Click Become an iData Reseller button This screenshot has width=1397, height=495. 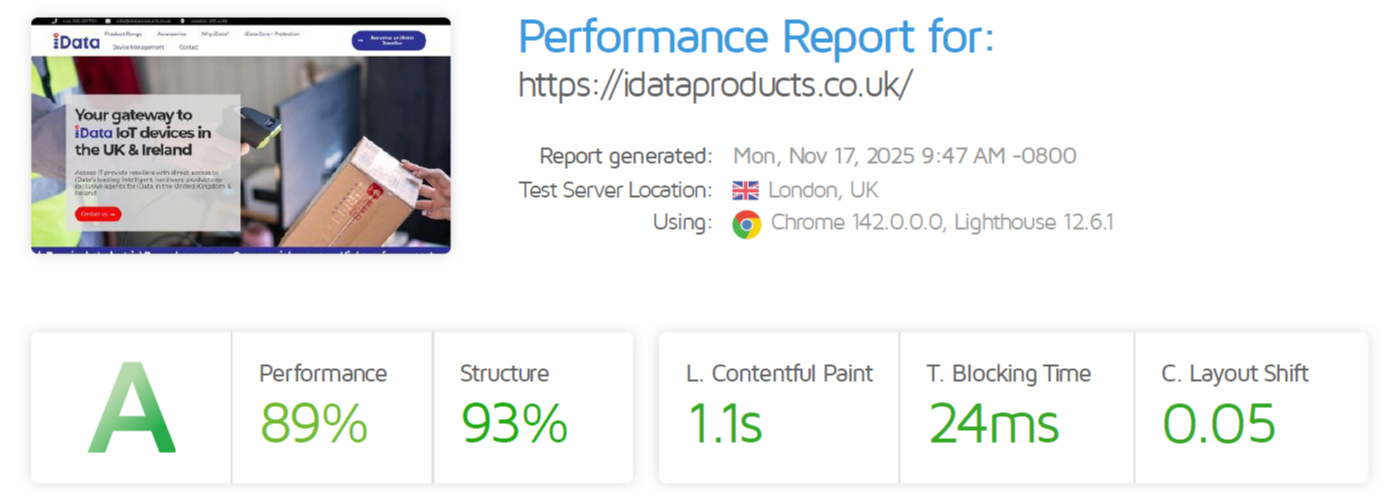click(x=392, y=41)
